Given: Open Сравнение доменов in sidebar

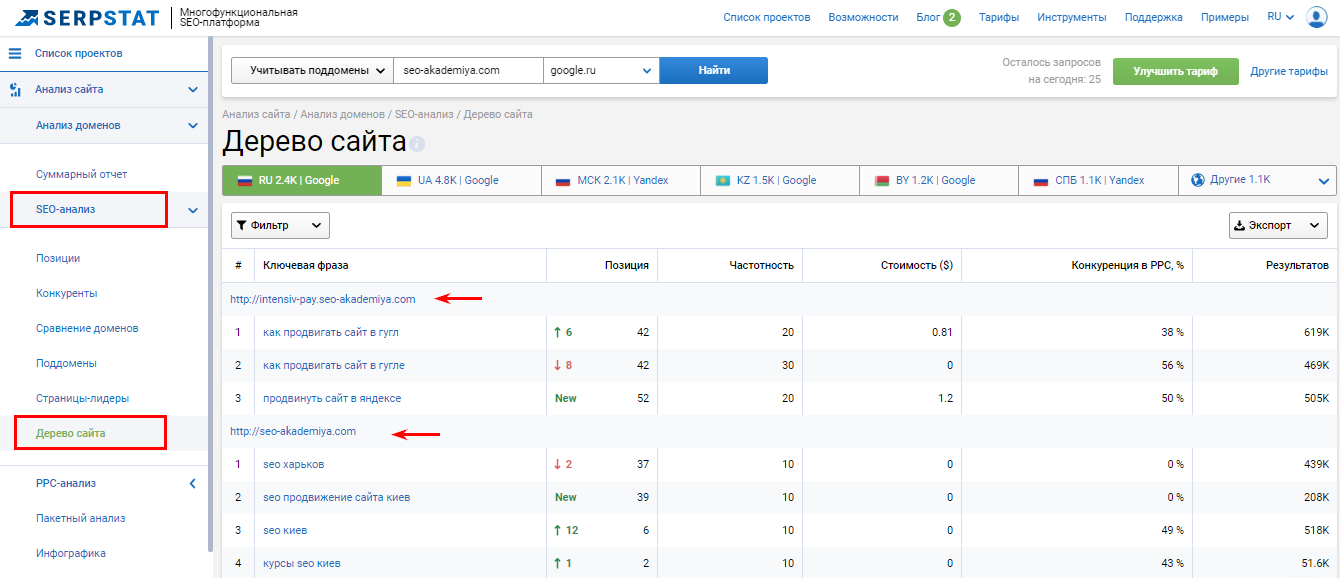Looking at the screenshot, I should pos(87,328).
